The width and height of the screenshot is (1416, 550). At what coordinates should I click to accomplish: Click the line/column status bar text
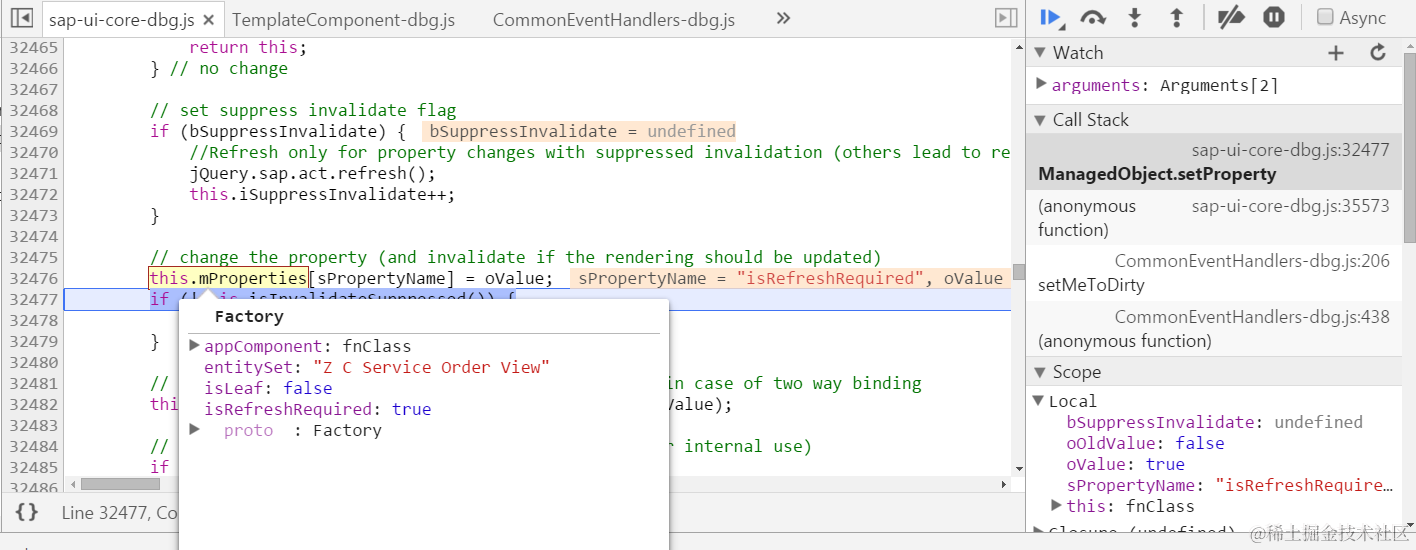120,513
